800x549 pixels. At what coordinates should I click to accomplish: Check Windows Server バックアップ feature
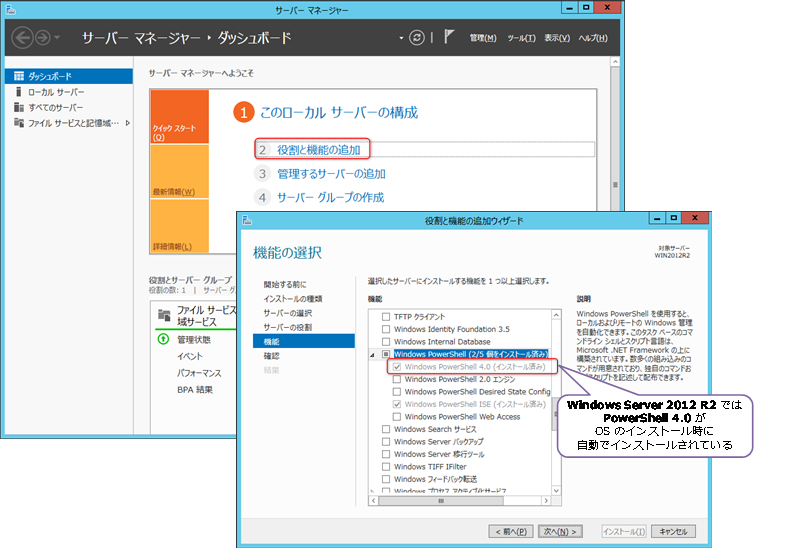[x=386, y=442]
